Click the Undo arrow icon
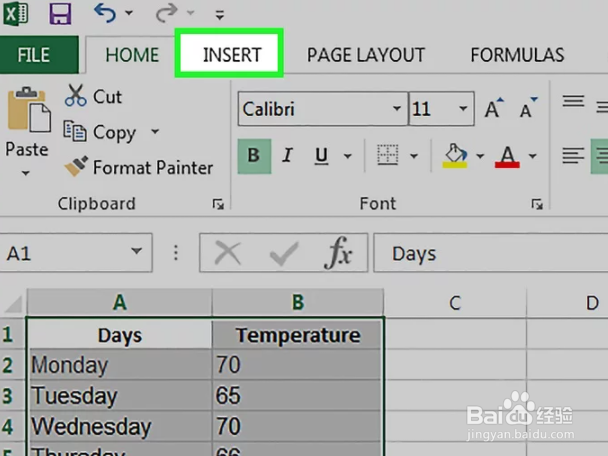Viewport: 608px width, 456px height. coord(105,14)
